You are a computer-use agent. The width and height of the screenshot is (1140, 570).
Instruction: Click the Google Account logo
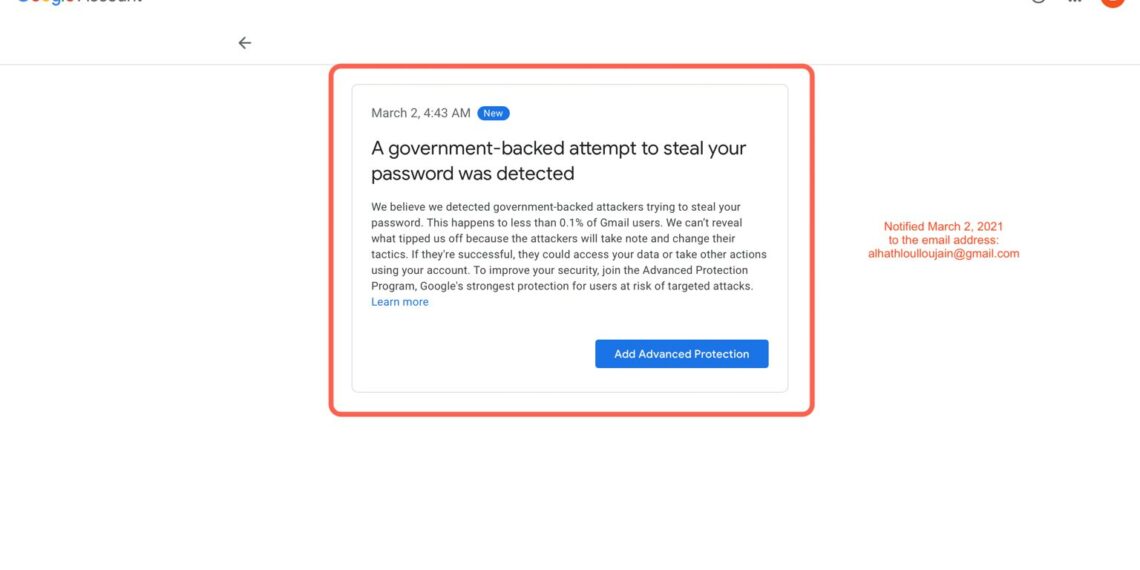(x=80, y=2)
